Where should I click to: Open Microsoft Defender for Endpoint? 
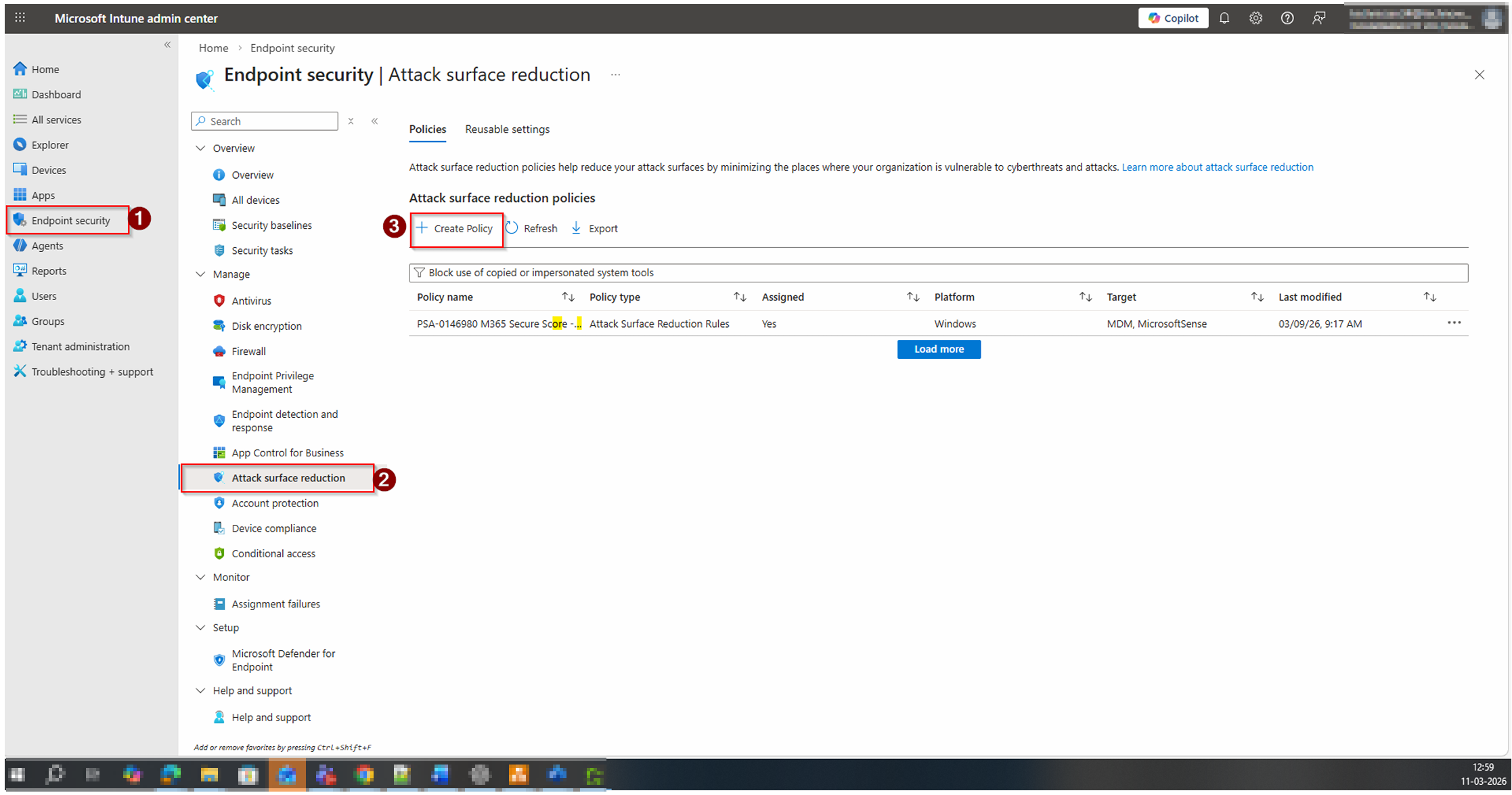(x=275, y=660)
